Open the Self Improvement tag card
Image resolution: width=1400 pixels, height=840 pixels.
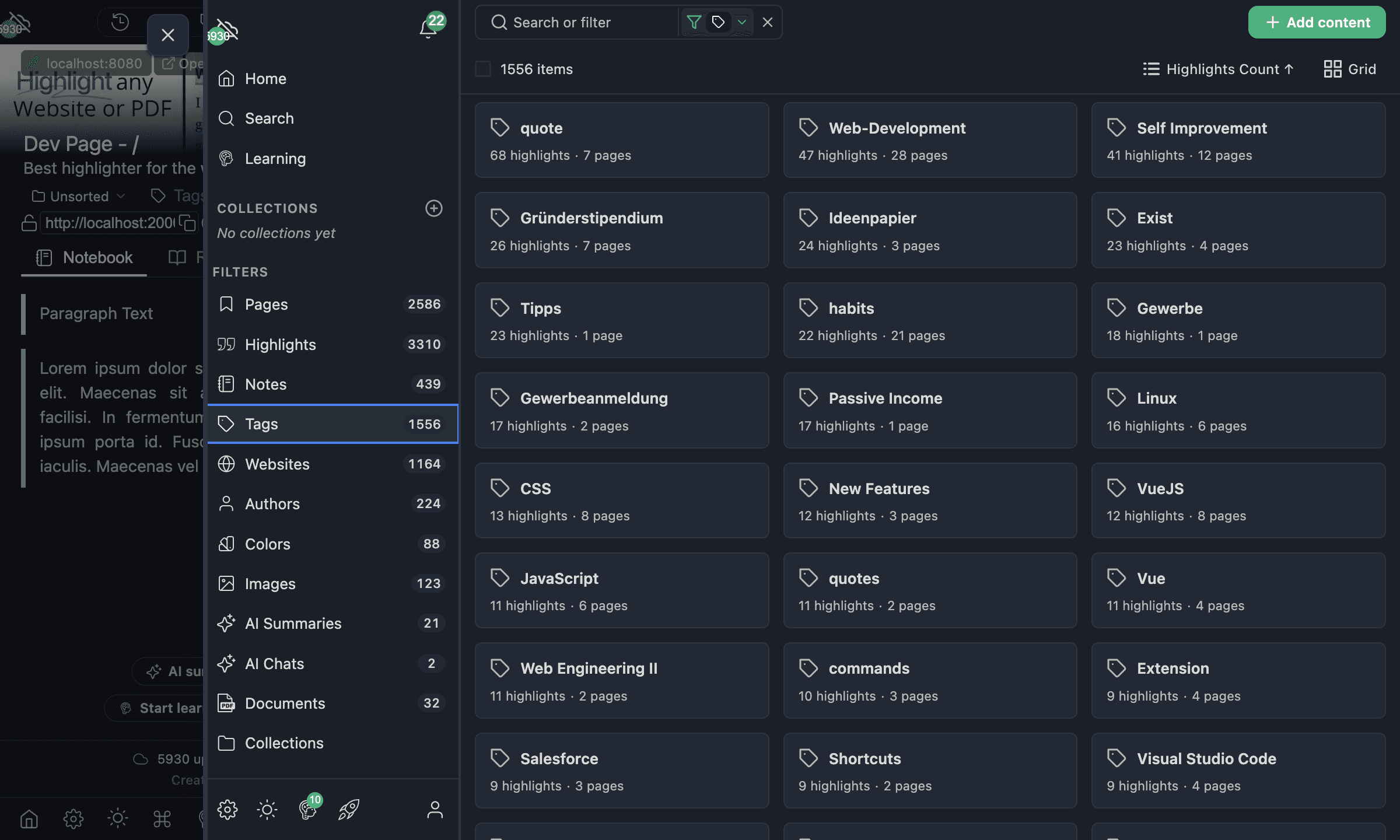click(x=1238, y=140)
